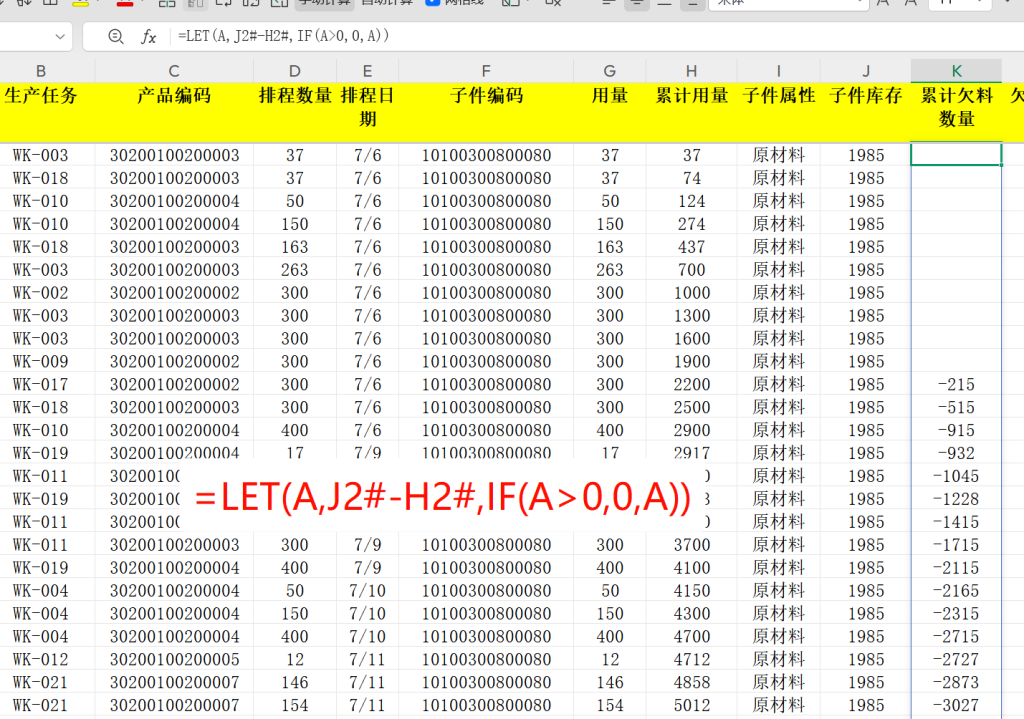Click usage cell 12 in column G

[x=610, y=658]
